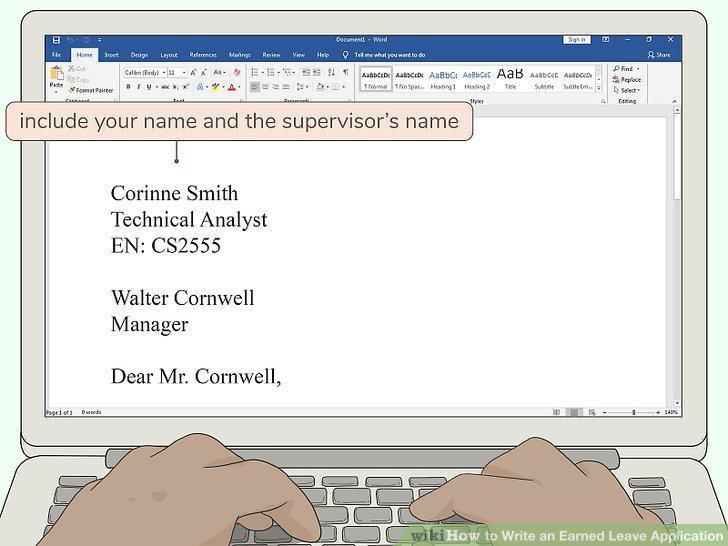Apply the Title style
Viewport: 728px width, 546px height.
tap(510, 79)
